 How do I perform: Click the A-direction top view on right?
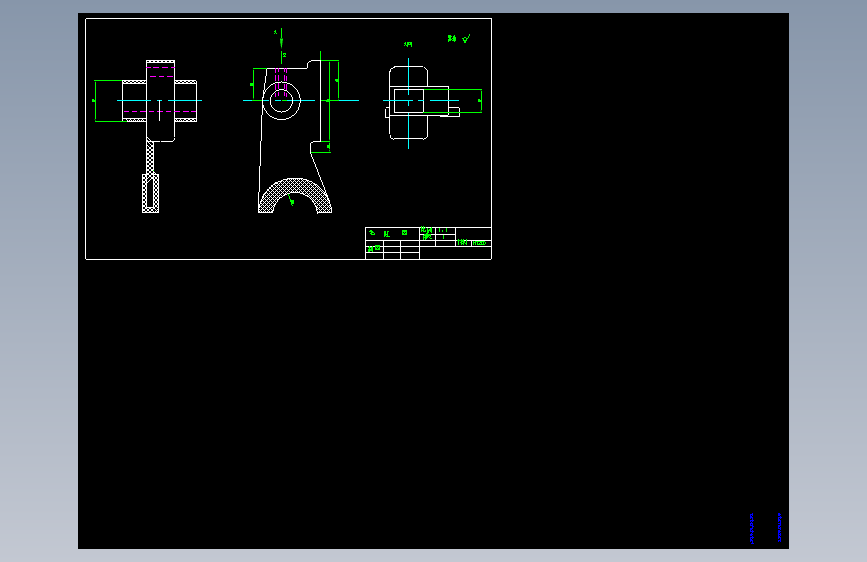423,103
